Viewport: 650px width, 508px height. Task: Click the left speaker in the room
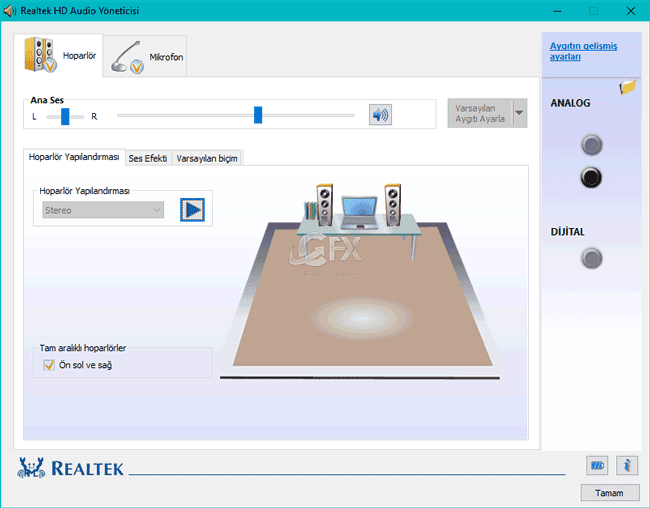pos(325,205)
